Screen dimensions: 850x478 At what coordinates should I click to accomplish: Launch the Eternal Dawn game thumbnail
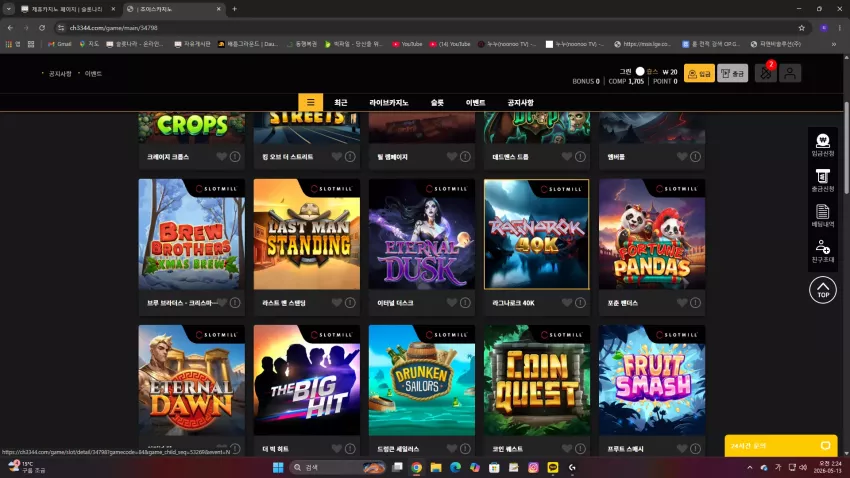tap(191, 380)
